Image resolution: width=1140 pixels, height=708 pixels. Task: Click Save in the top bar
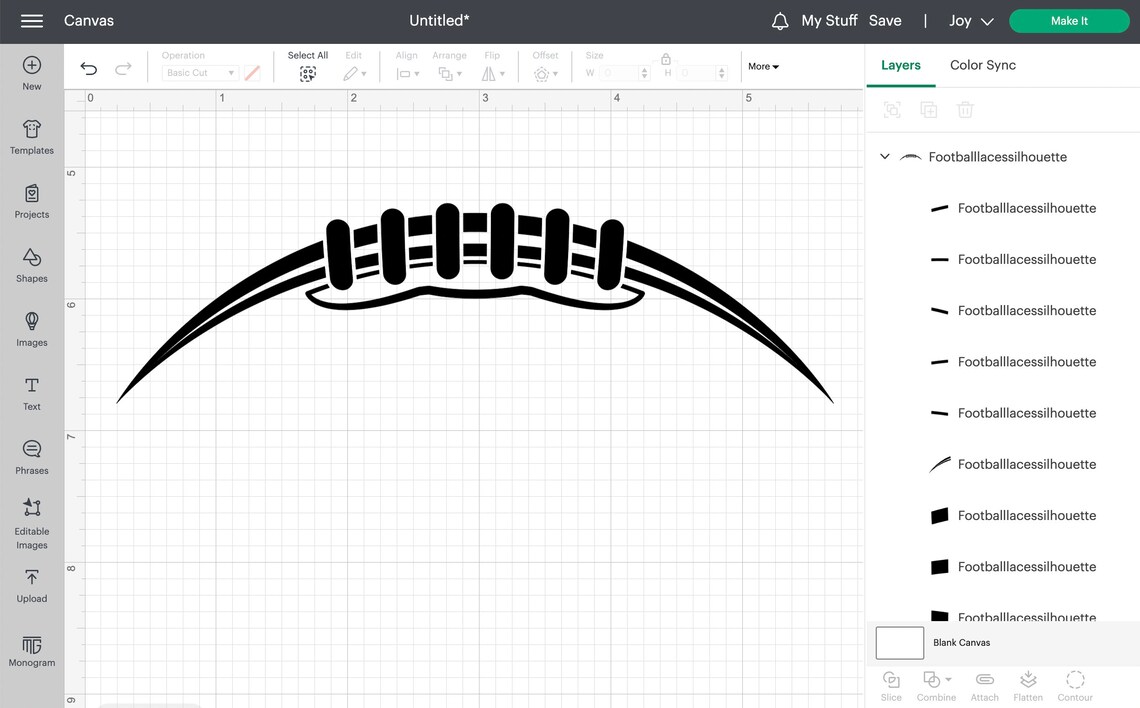pos(885,20)
